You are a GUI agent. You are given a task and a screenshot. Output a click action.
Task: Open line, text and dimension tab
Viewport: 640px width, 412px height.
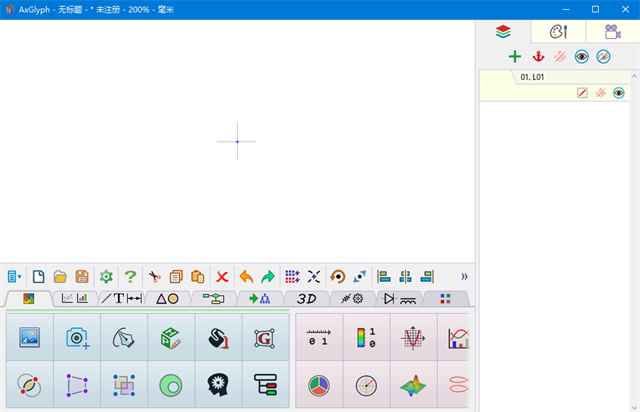122,298
